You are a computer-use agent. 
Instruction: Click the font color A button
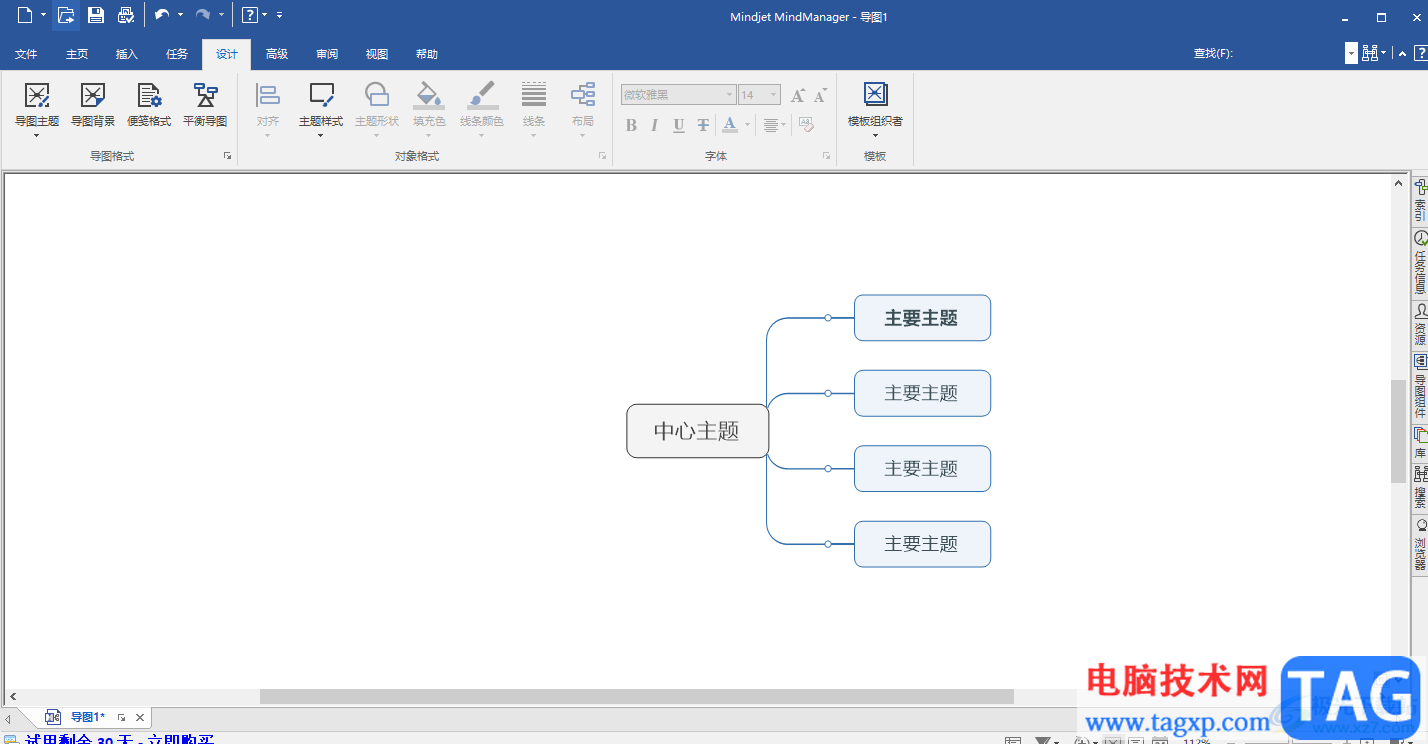click(x=730, y=125)
